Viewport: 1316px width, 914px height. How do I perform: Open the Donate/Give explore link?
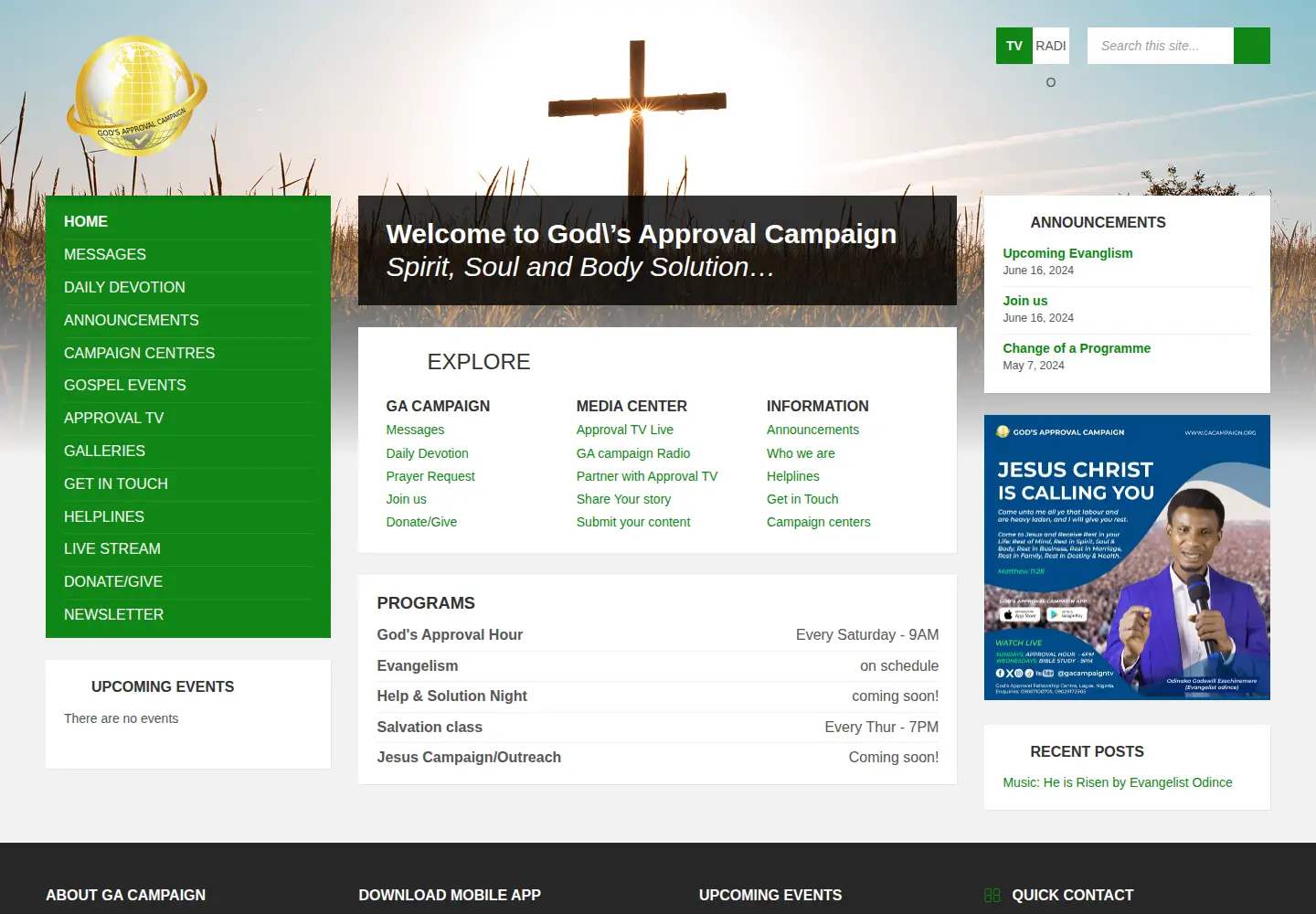point(421,522)
